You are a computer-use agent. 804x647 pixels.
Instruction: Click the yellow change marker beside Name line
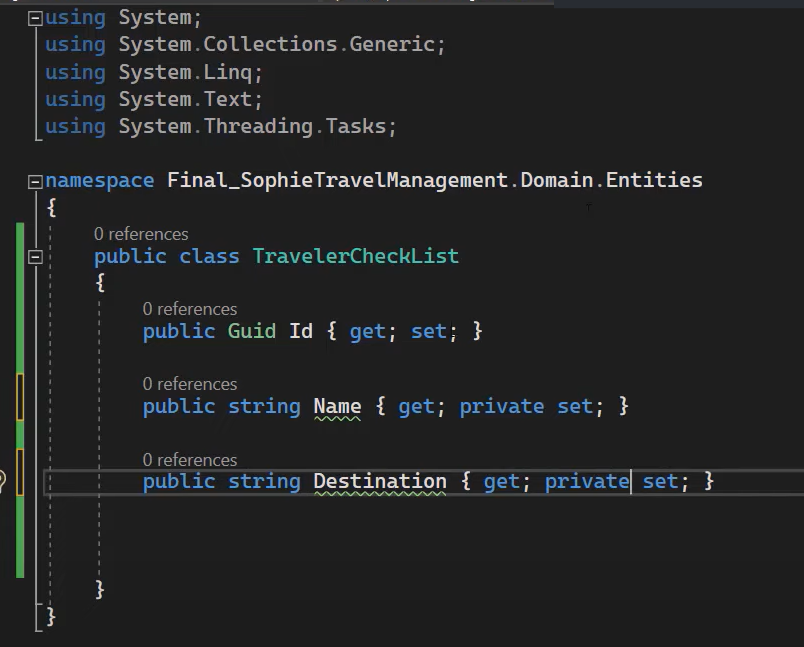click(x=20, y=397)
